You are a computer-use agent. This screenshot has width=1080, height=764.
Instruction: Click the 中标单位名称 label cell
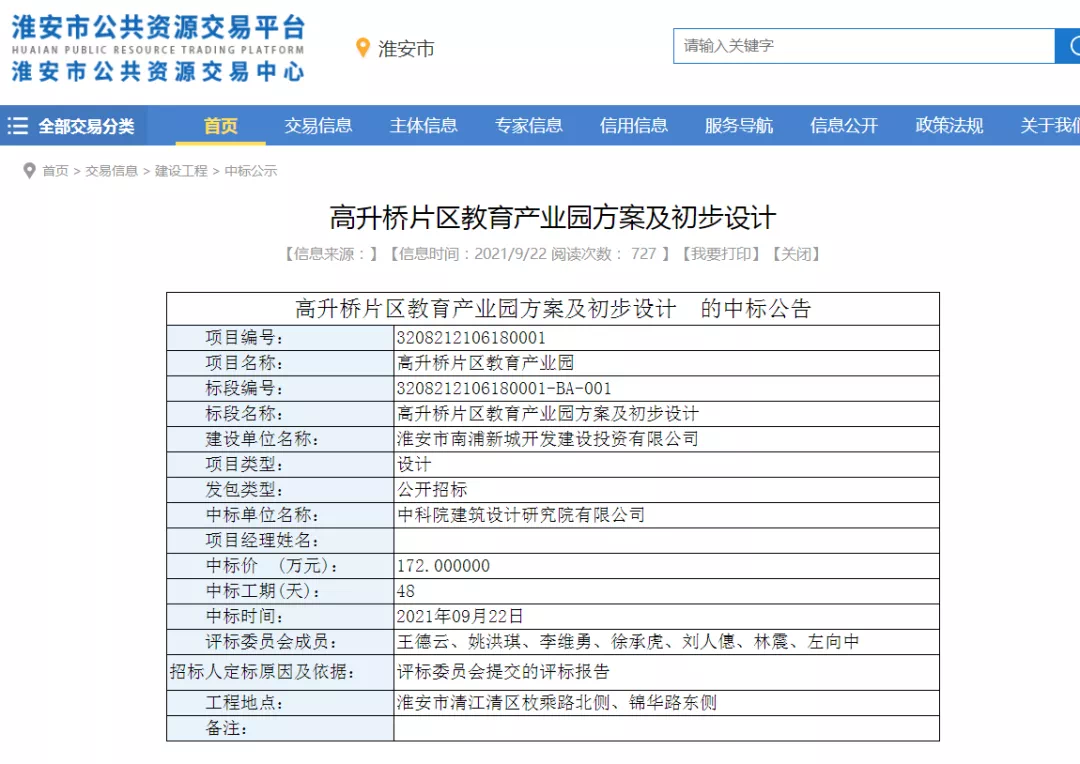click(x=280, y=515)
